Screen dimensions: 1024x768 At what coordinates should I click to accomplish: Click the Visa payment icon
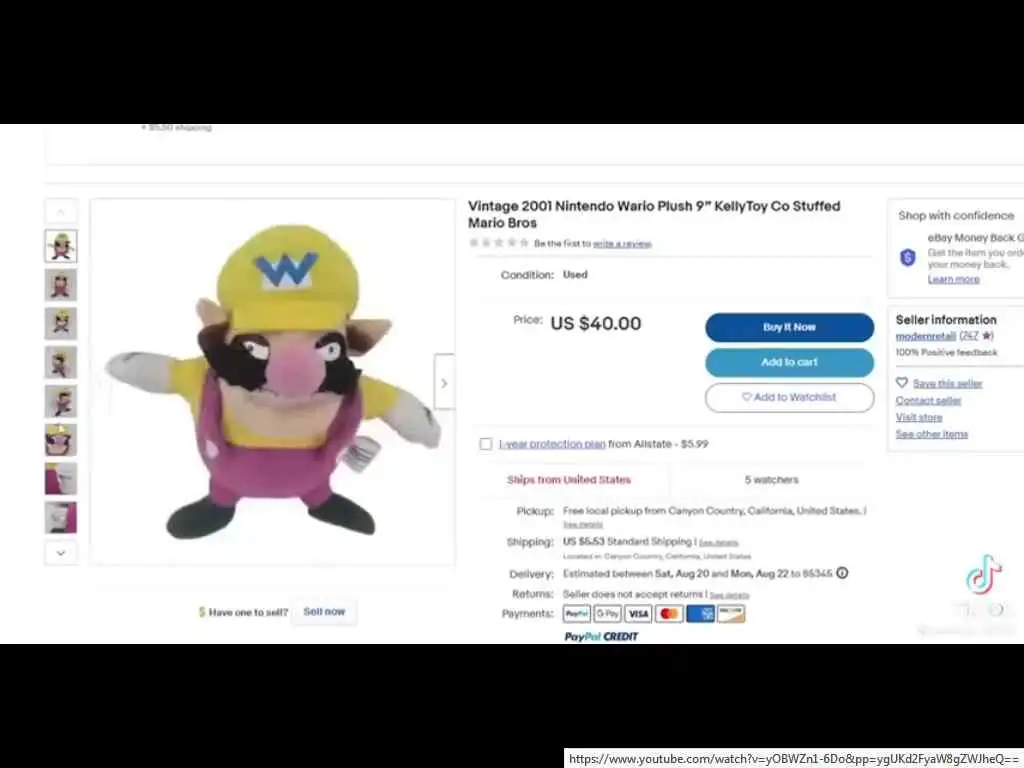click(x=638, y=613)
